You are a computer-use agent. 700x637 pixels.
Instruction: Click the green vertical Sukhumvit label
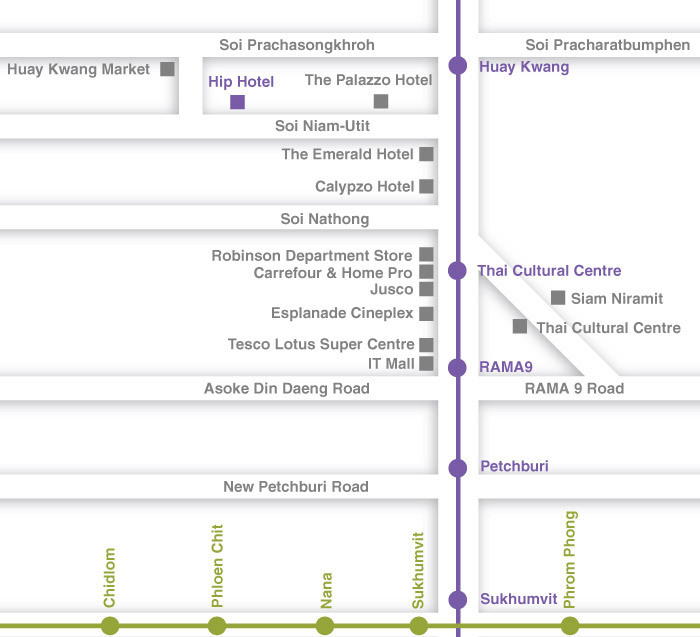418,570
